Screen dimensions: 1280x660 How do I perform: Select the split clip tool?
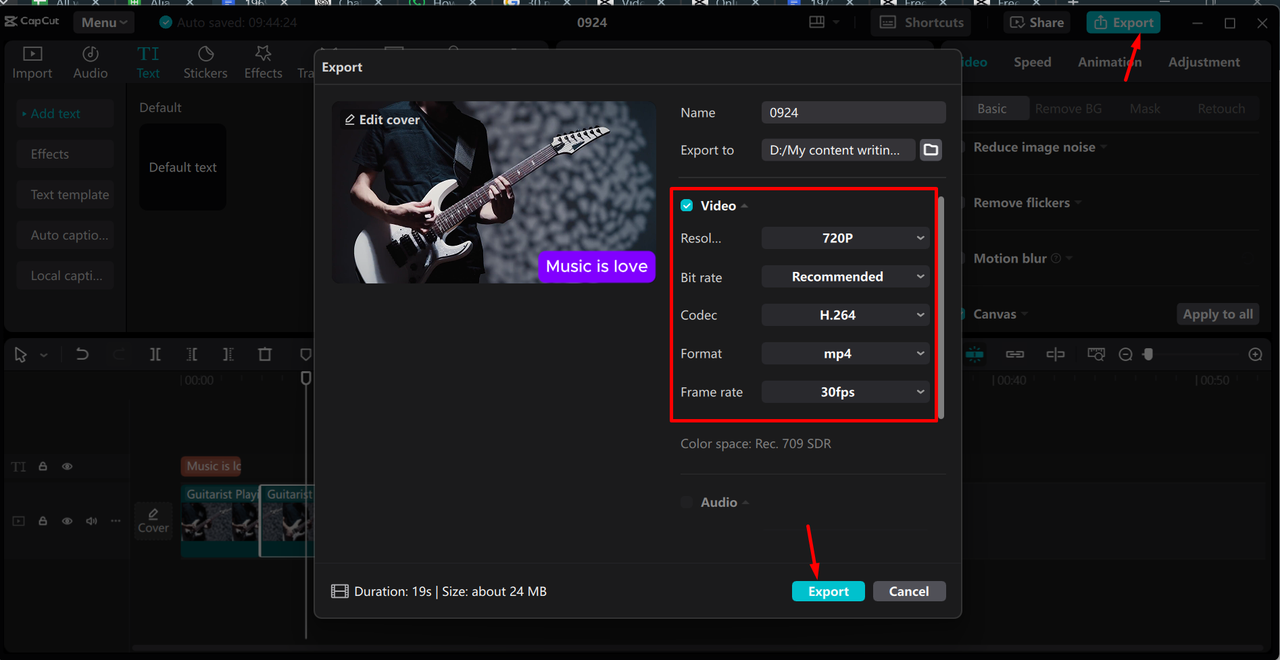tap(155, 354)
